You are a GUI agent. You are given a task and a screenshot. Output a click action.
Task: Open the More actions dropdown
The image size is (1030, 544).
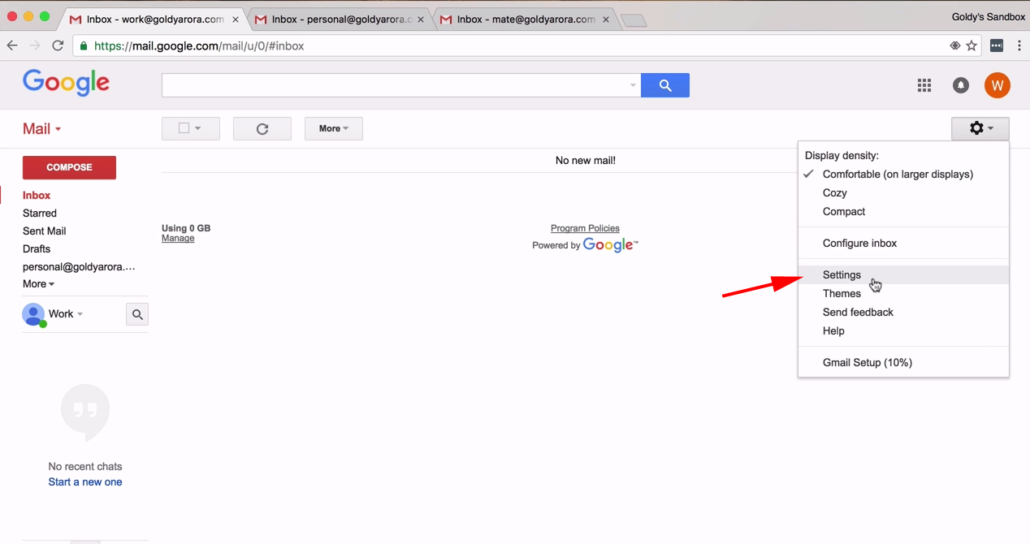(334, 129)
